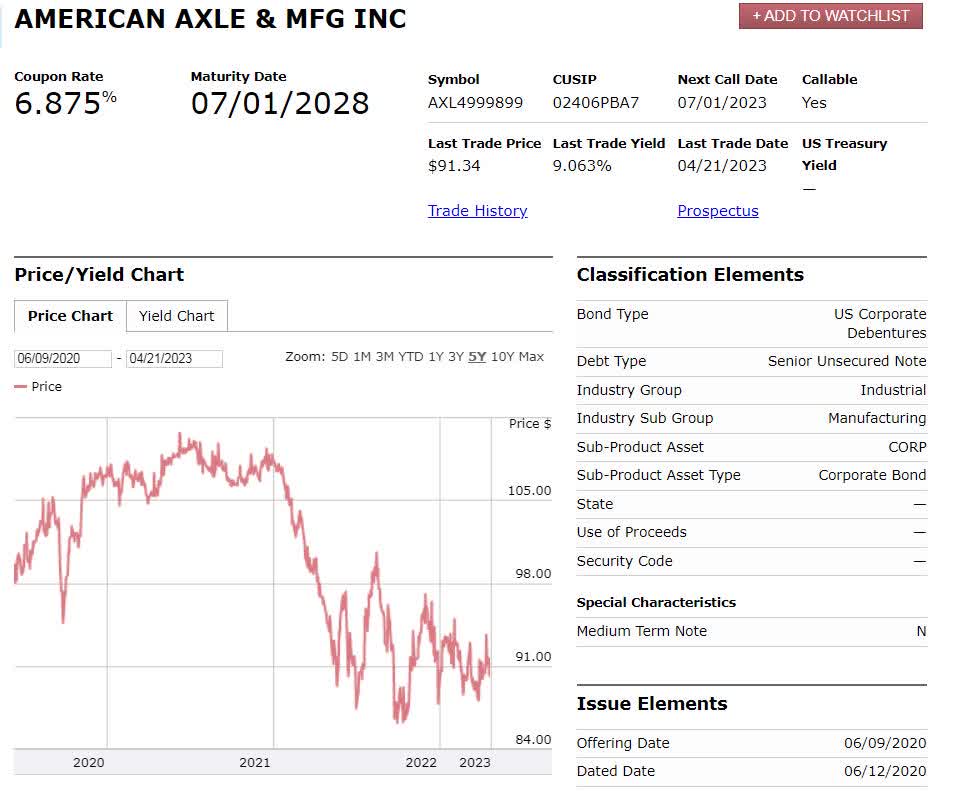Switch to the Yield Chart tab
The width and height of the screenshot is (959, 791).
click(x=176, y=316)
